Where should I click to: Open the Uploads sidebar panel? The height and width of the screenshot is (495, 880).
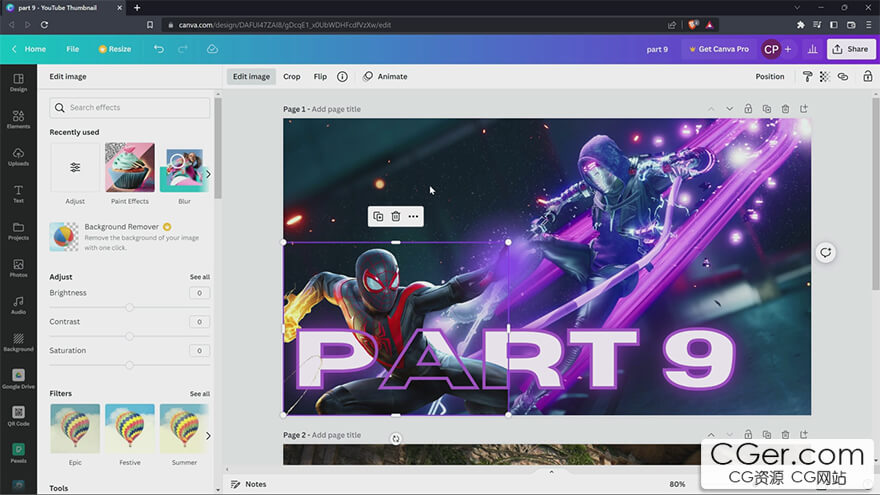click(x=19, y=157)
